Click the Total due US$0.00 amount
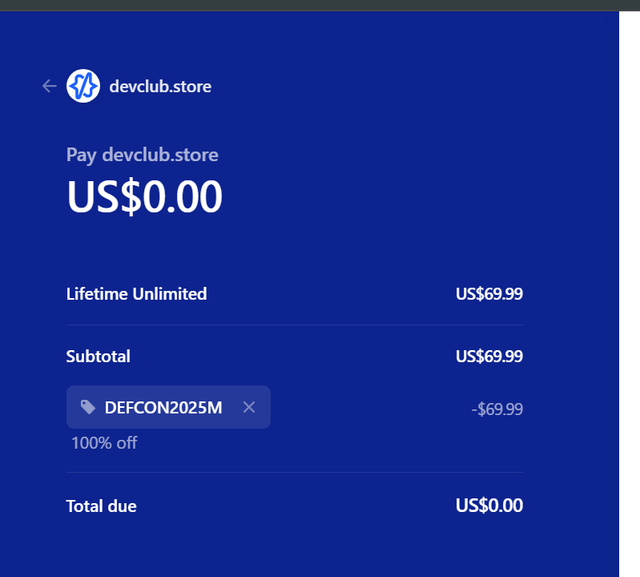Viewport: 640px width, 577px height. pos(489,506)
